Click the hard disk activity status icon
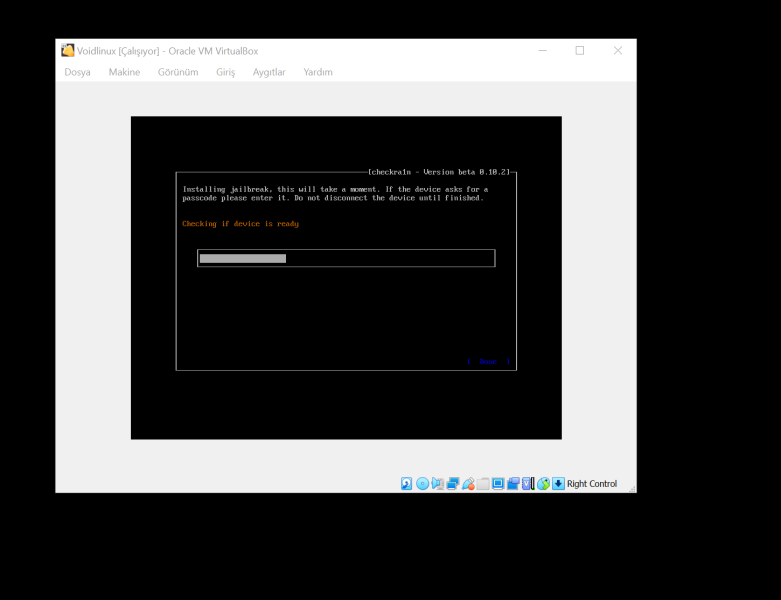The width and height of the screenshot is (781, 600). point(406,483)
